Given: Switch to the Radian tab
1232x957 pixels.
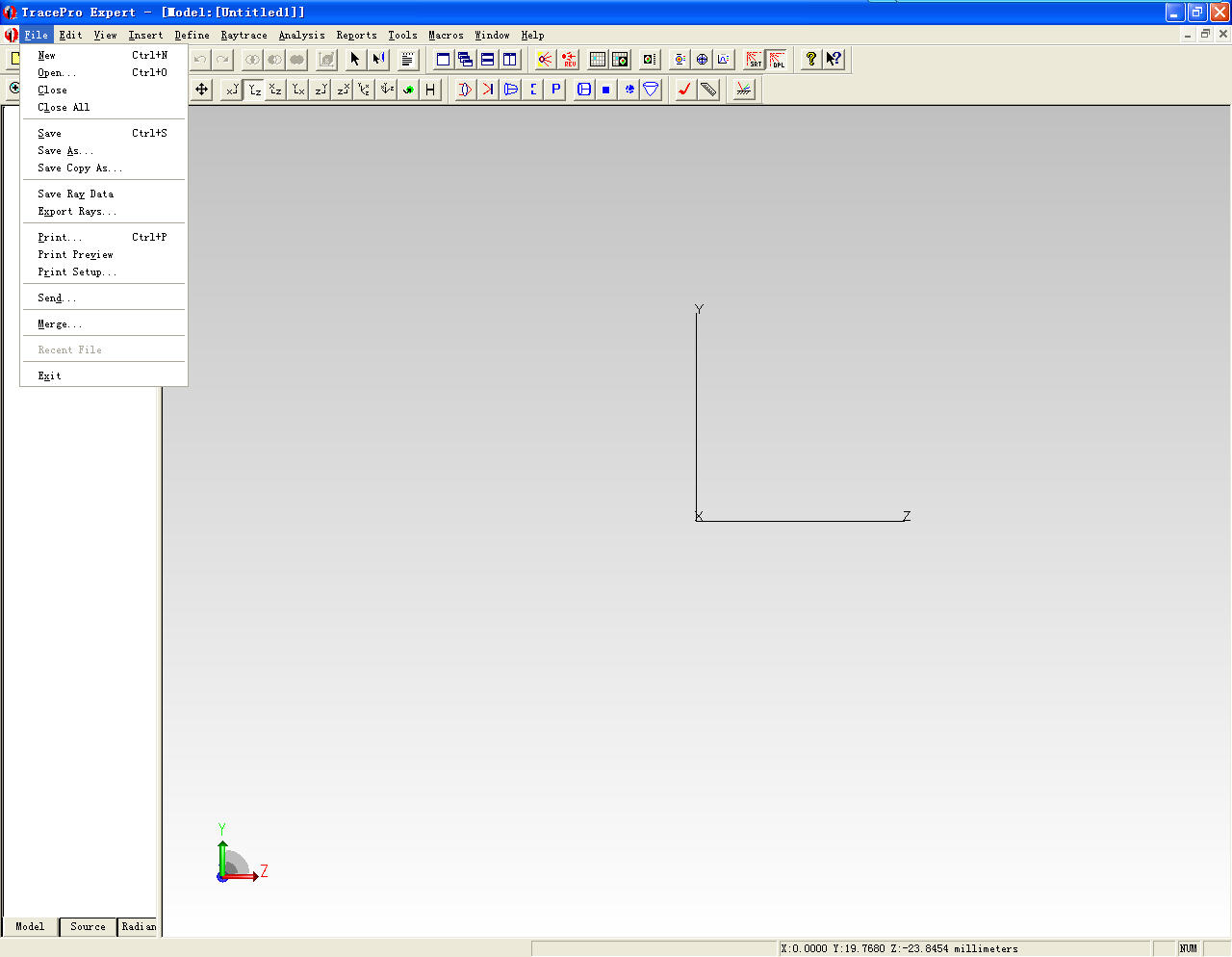Looking at the screenshot, I should pos(138,926).
